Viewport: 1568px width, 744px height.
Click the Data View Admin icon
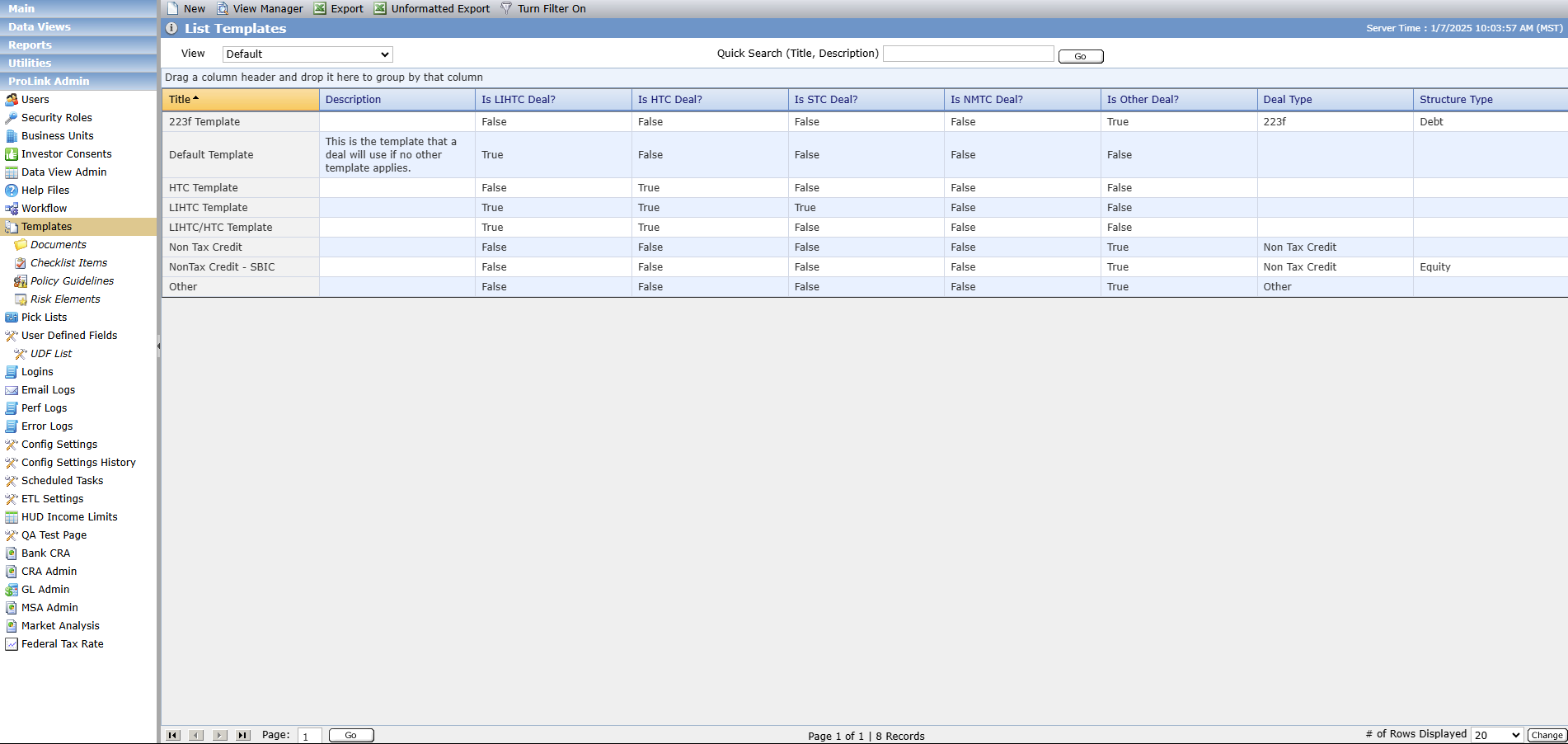point(12,172)
